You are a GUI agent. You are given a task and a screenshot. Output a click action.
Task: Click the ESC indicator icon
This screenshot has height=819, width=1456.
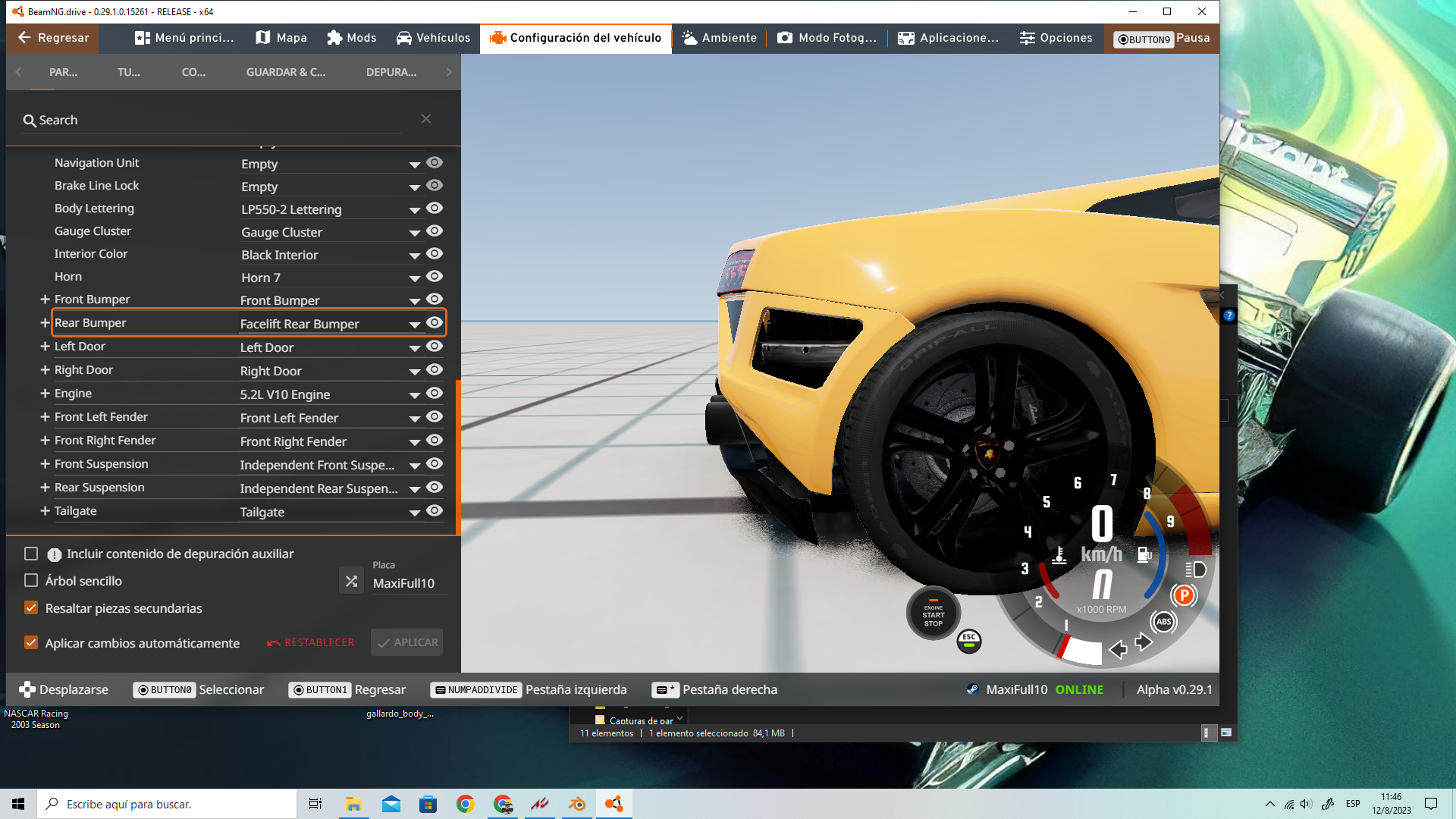coord(969,641)
